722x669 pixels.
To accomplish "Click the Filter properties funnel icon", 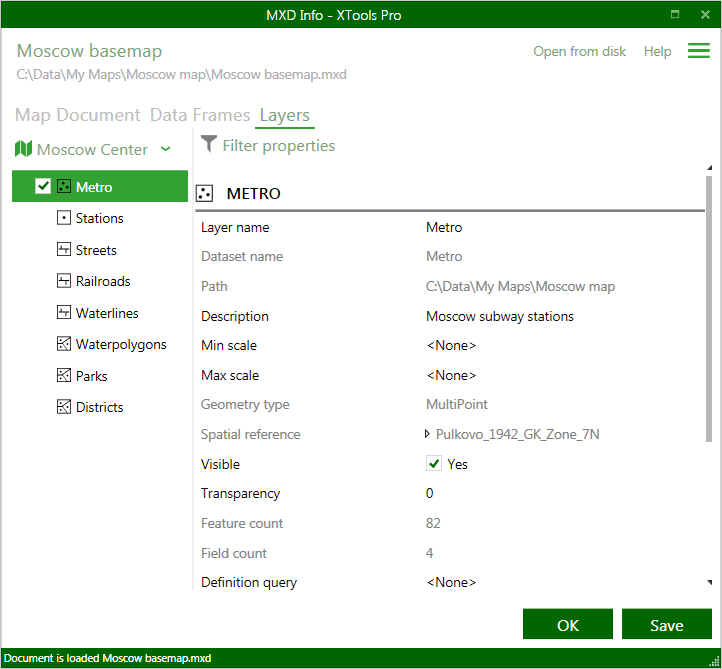I will pos(209,144).
